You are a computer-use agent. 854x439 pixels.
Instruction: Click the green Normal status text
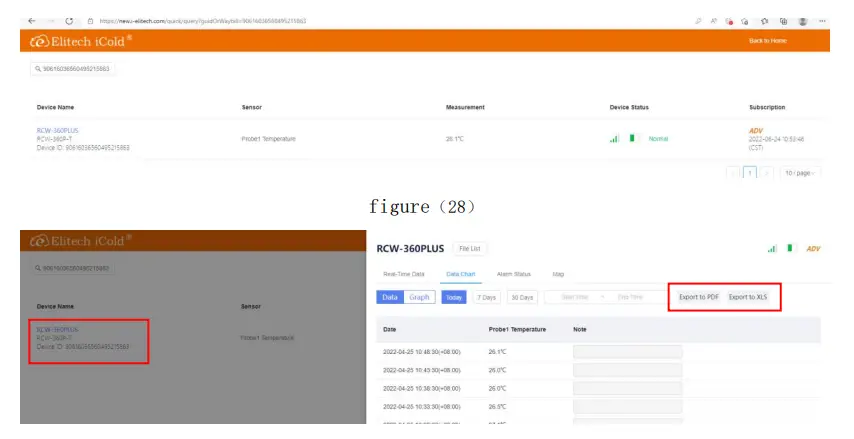point(658,139)
